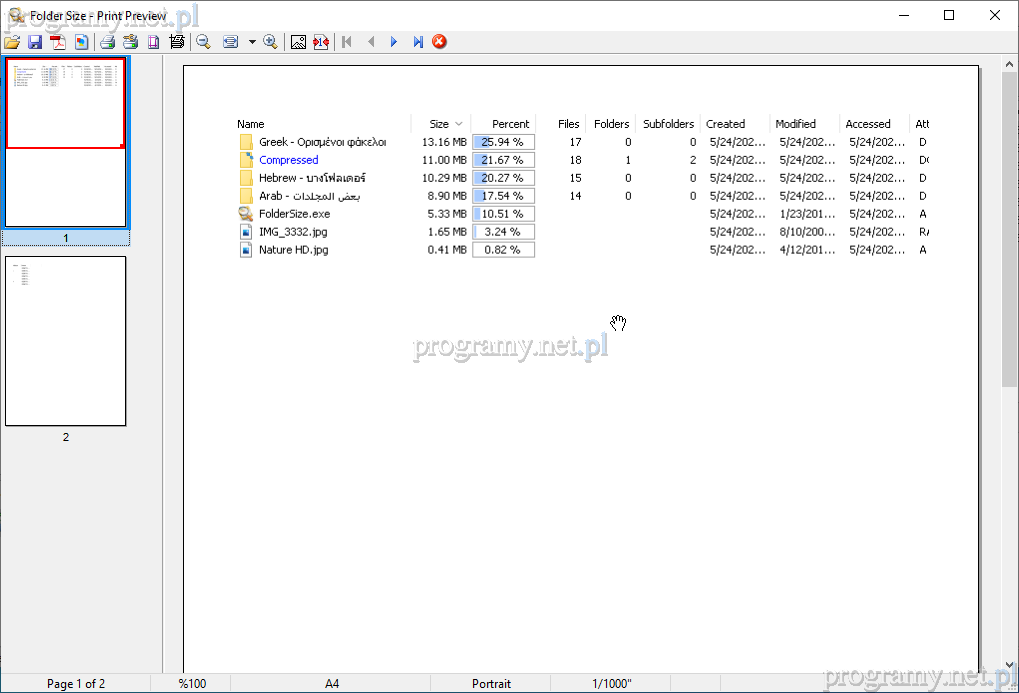Click the zoom out magnifier
The image size is (1019, 693).
pos(203,42)
